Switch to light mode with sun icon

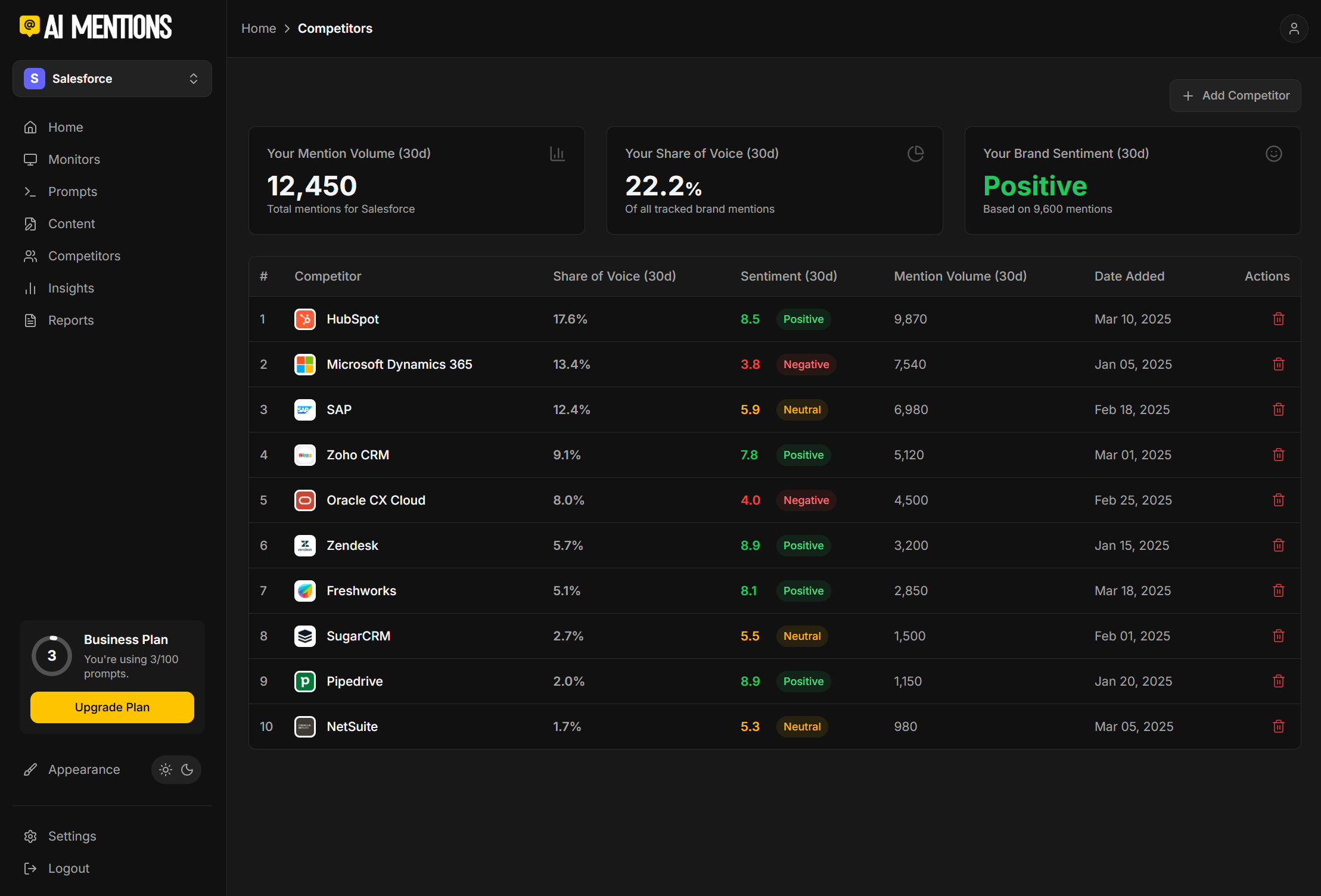(166, 770)
